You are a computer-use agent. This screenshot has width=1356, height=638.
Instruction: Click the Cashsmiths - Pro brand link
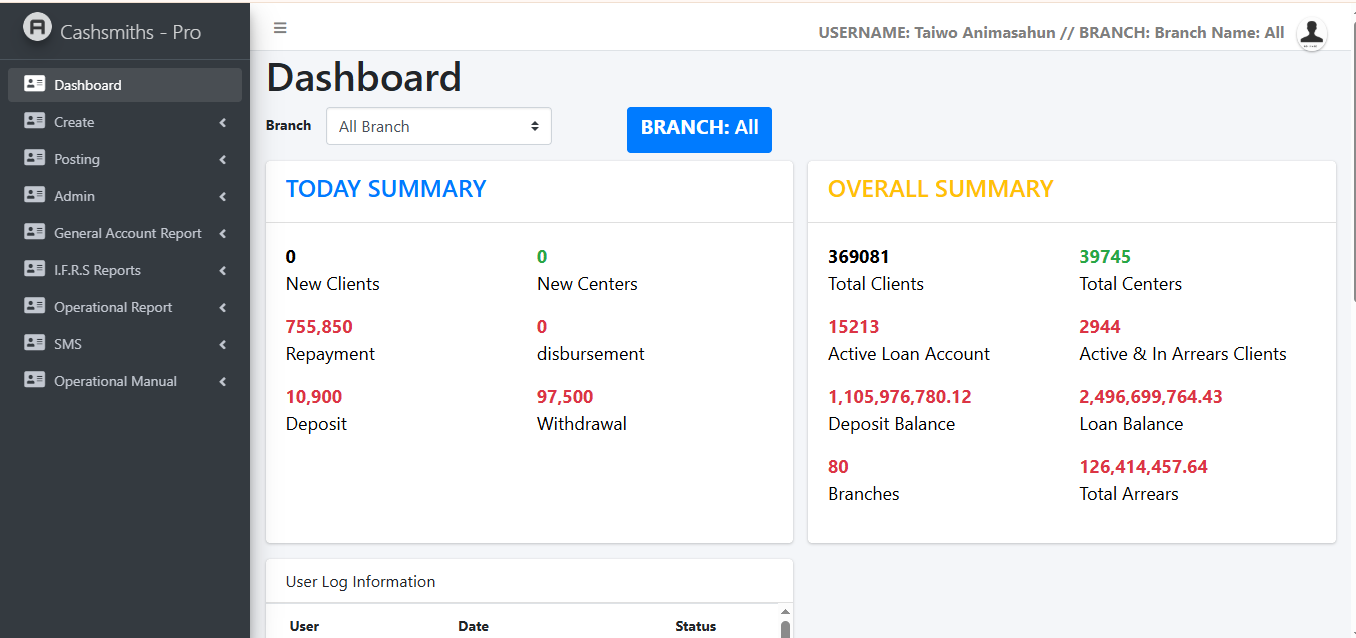(x=130, y=32)
